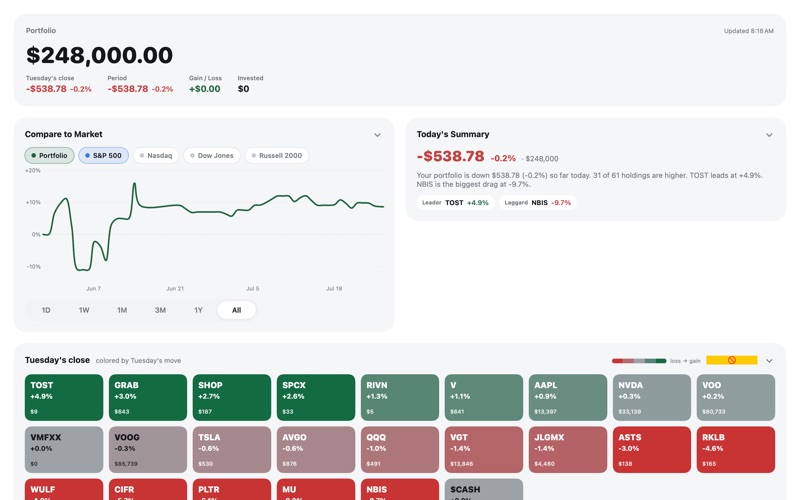The width and height of the screenshot is (800, 500).
Task: Open the Leader TOST +4.9% pill
Action: coord(455,203)
